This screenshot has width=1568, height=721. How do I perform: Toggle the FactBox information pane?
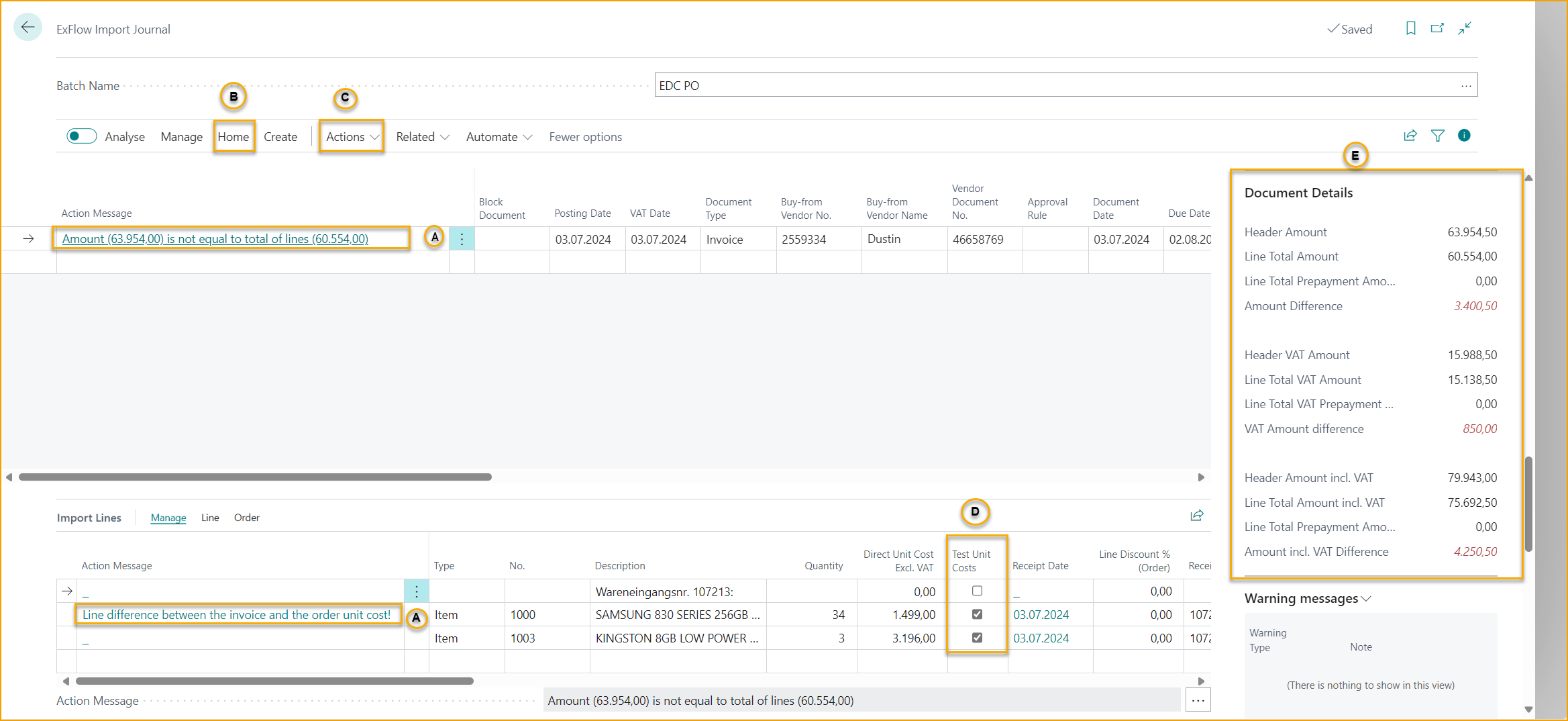[x=1464, y=136]
